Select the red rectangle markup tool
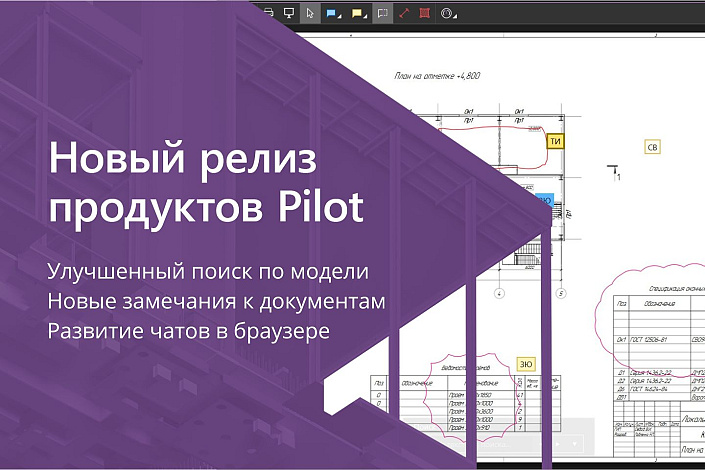This screenshot has height=470, width=705. [424, 13]
